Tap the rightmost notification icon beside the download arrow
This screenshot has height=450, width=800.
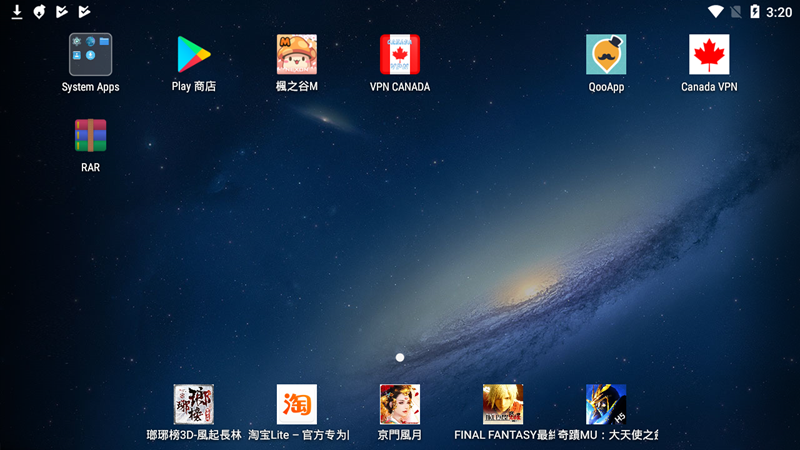(x=85, y=12)
